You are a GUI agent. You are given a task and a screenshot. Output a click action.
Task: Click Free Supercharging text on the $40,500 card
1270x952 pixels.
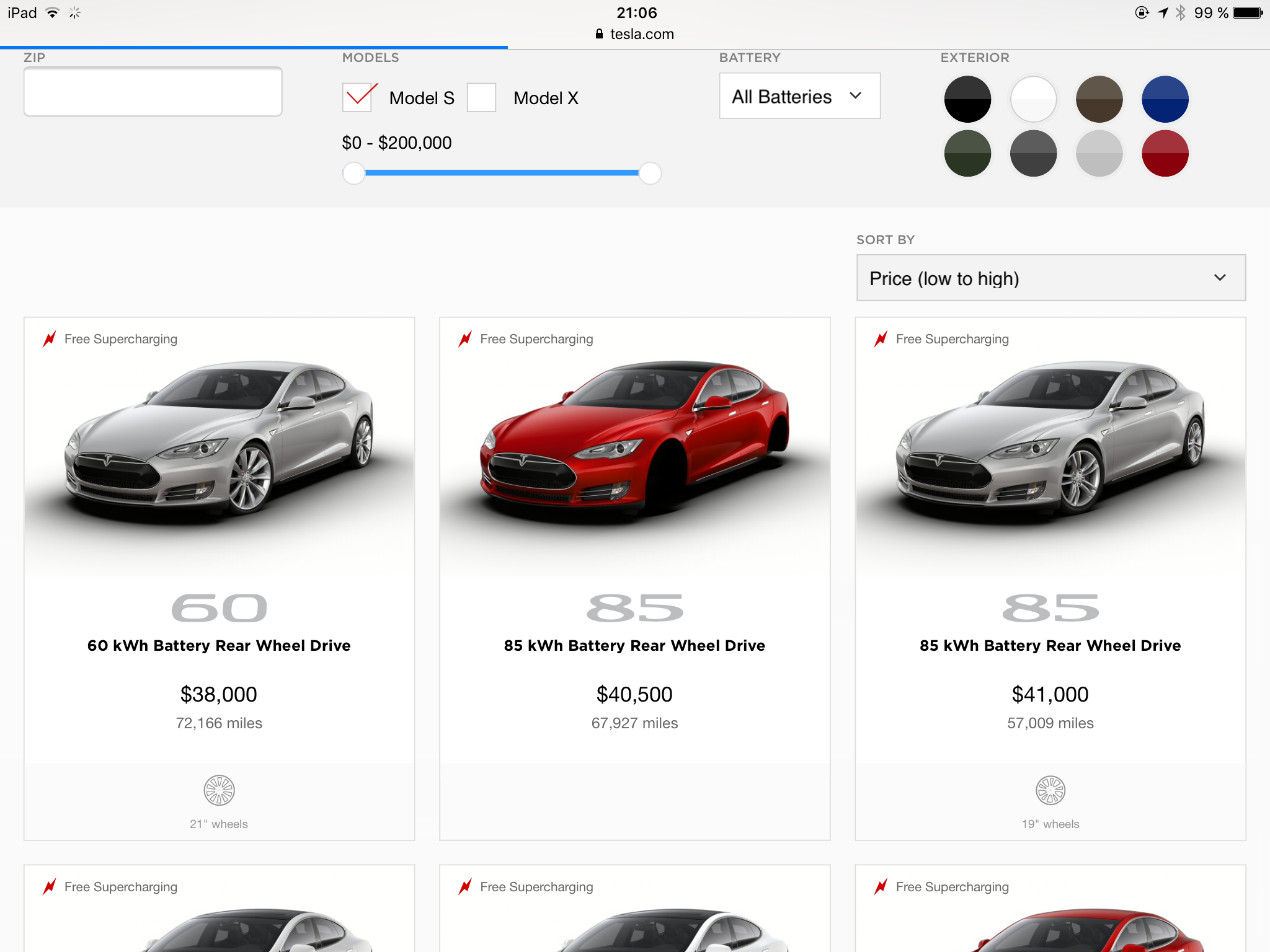[x=536, y=339]
